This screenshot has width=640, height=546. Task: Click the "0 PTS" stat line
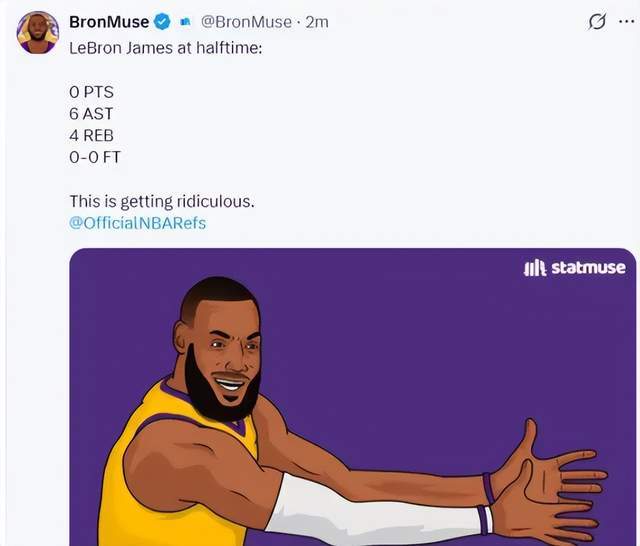[x=91, y=92]
